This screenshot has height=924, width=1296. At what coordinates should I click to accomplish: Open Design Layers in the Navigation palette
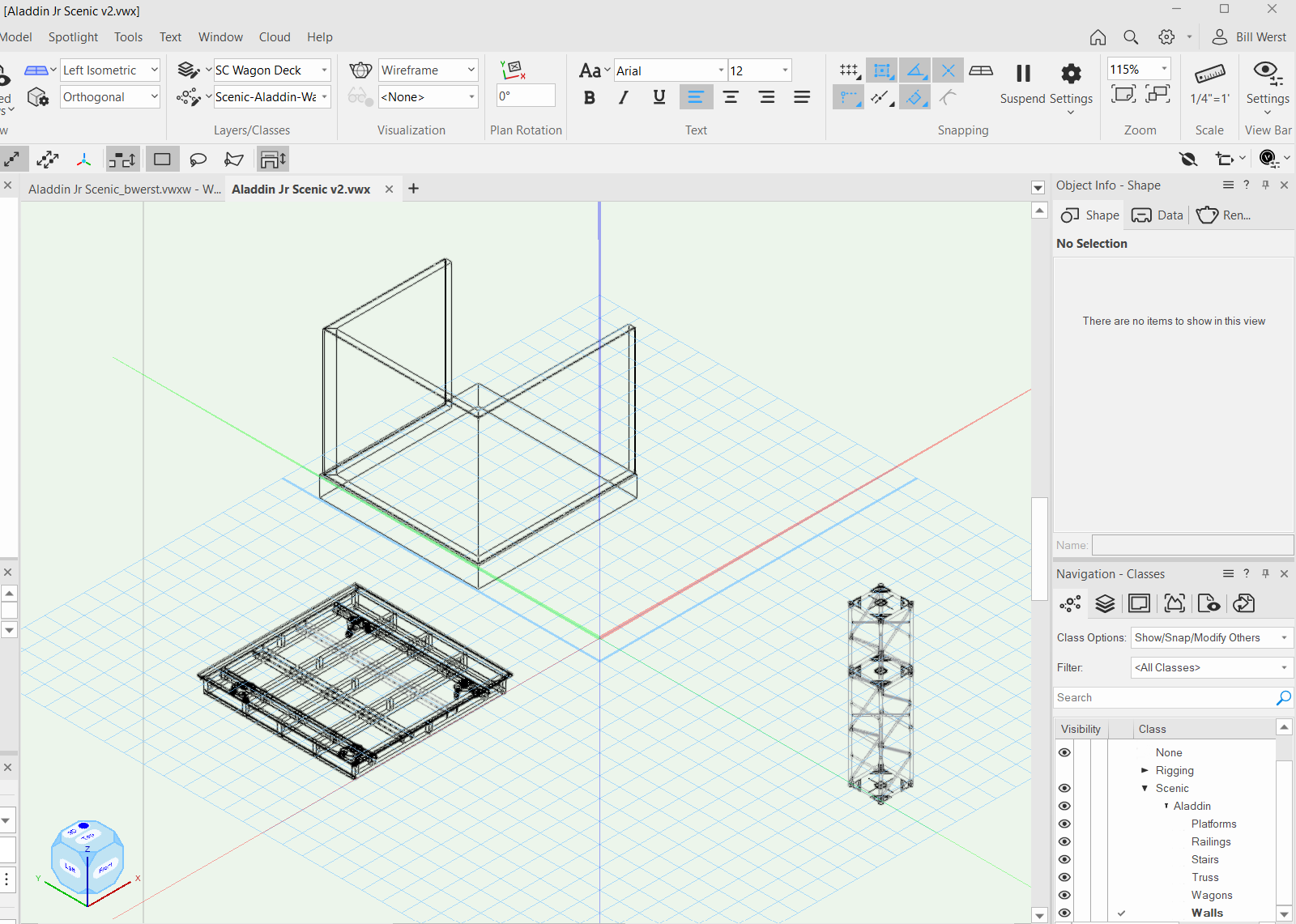point(1105,603)
